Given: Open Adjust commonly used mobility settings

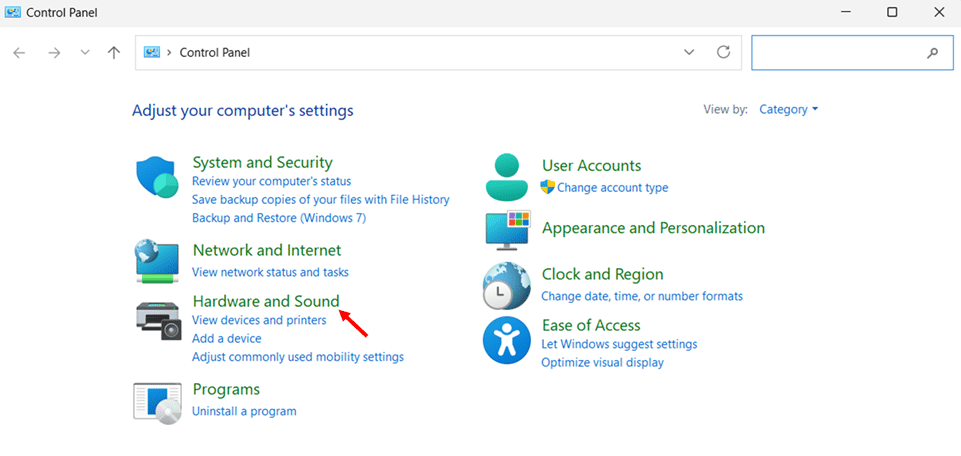Looking at the screenshot, I should [x=298, y=357].
